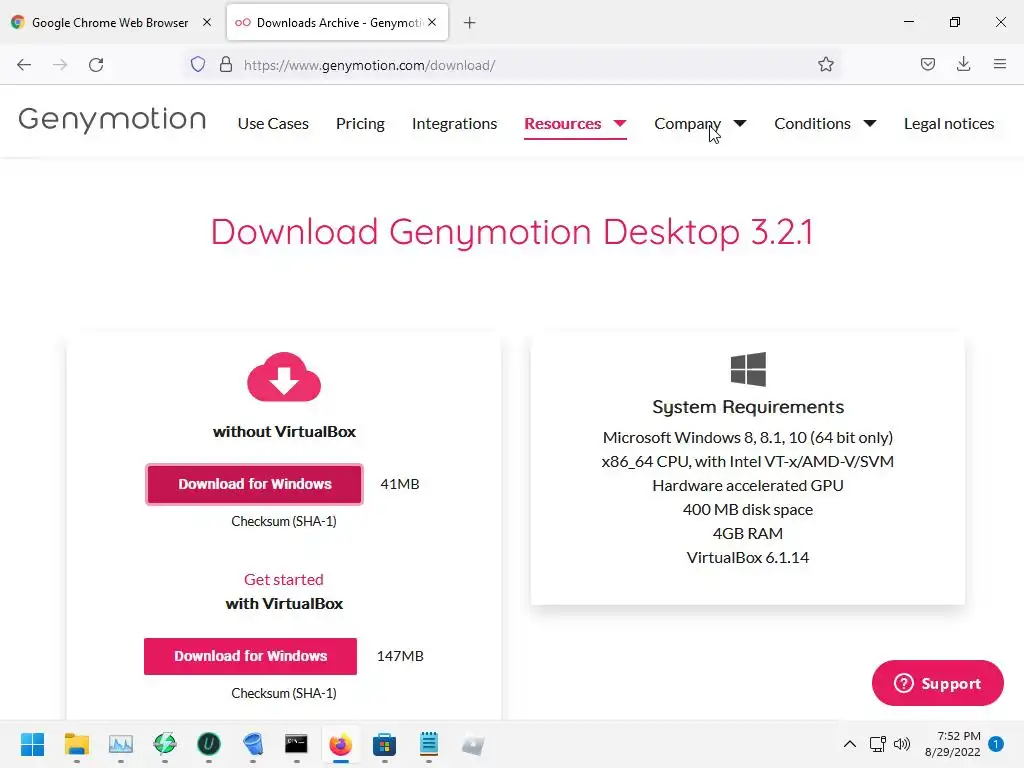Open the performance monitor taskbar icon
Viewport: 1024px width, 768px height.
[x=121, y=744]
